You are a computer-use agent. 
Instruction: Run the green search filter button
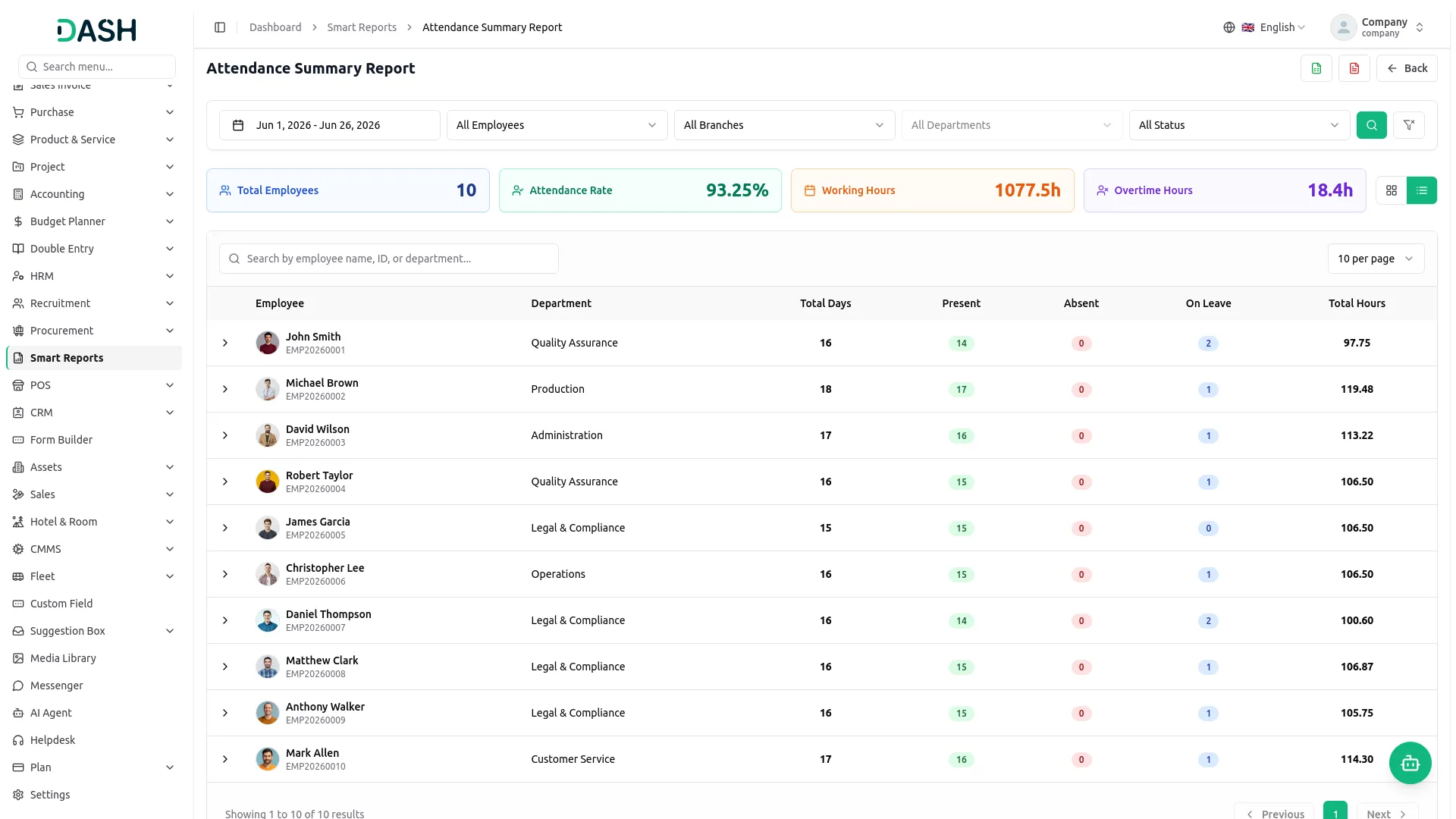click(x=1372, y=125)
